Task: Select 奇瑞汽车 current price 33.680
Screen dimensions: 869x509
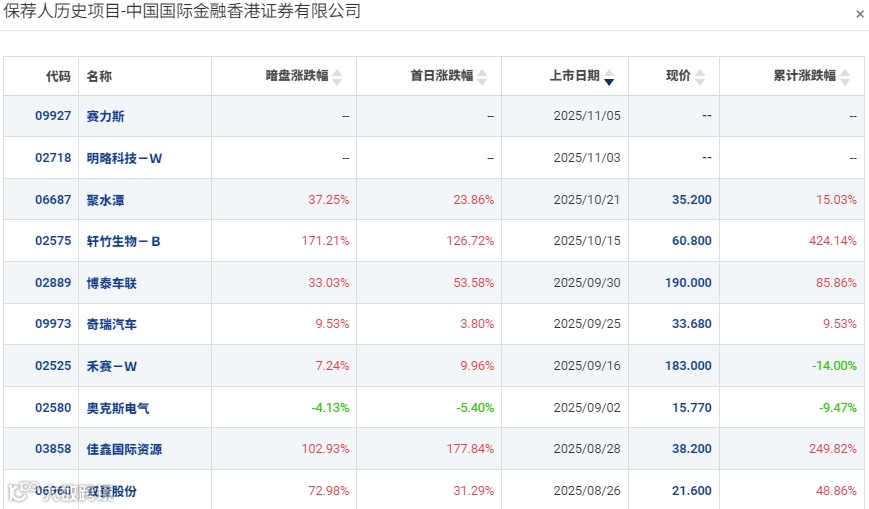Action: tap(692, 324)
